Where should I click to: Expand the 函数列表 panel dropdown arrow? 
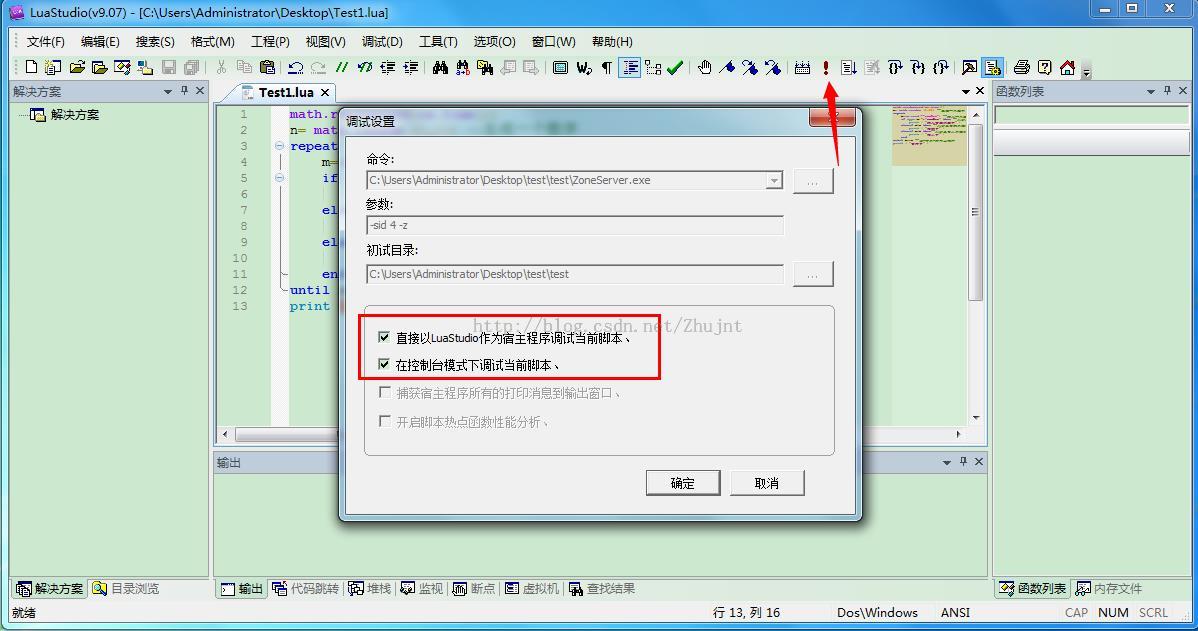point(1150,91)
